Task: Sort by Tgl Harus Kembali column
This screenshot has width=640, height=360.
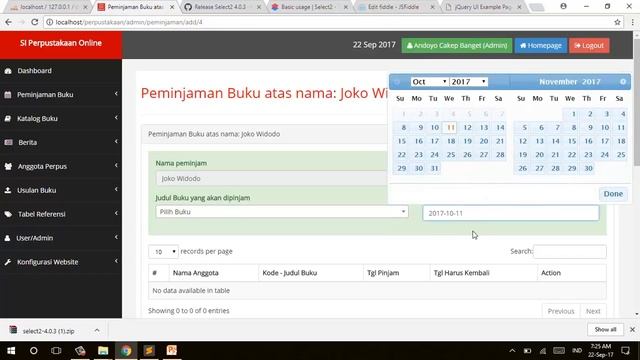Action: click(x=483, y=273)
